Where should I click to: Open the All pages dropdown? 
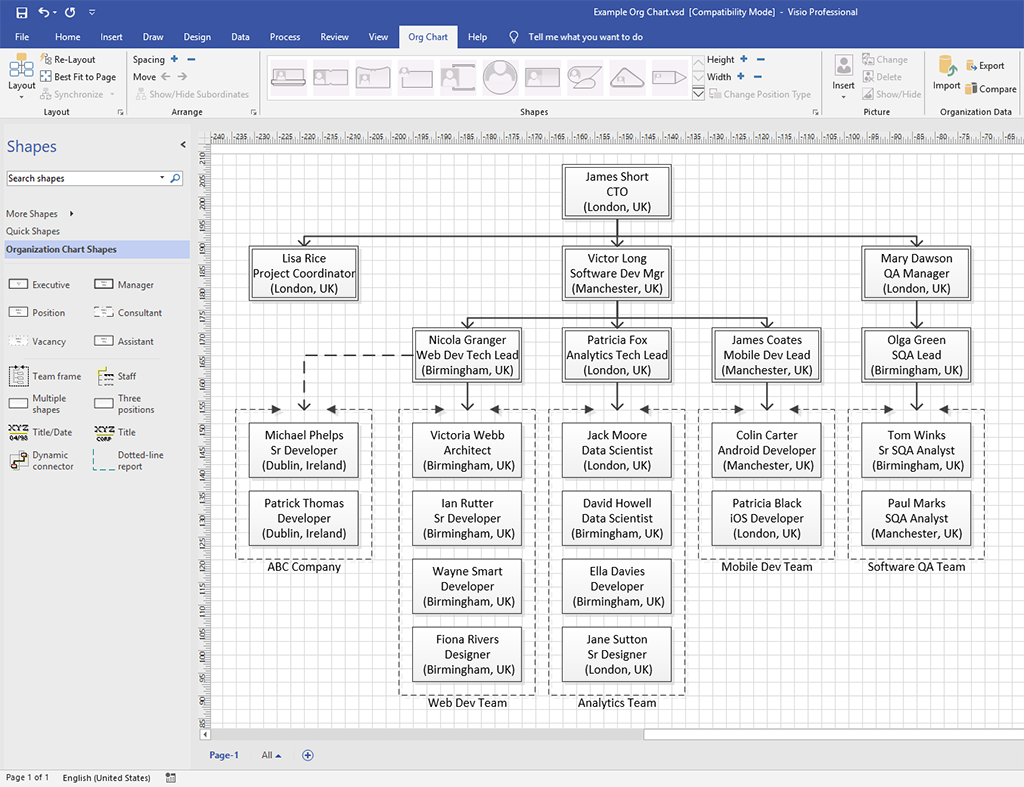coord(271,755)
